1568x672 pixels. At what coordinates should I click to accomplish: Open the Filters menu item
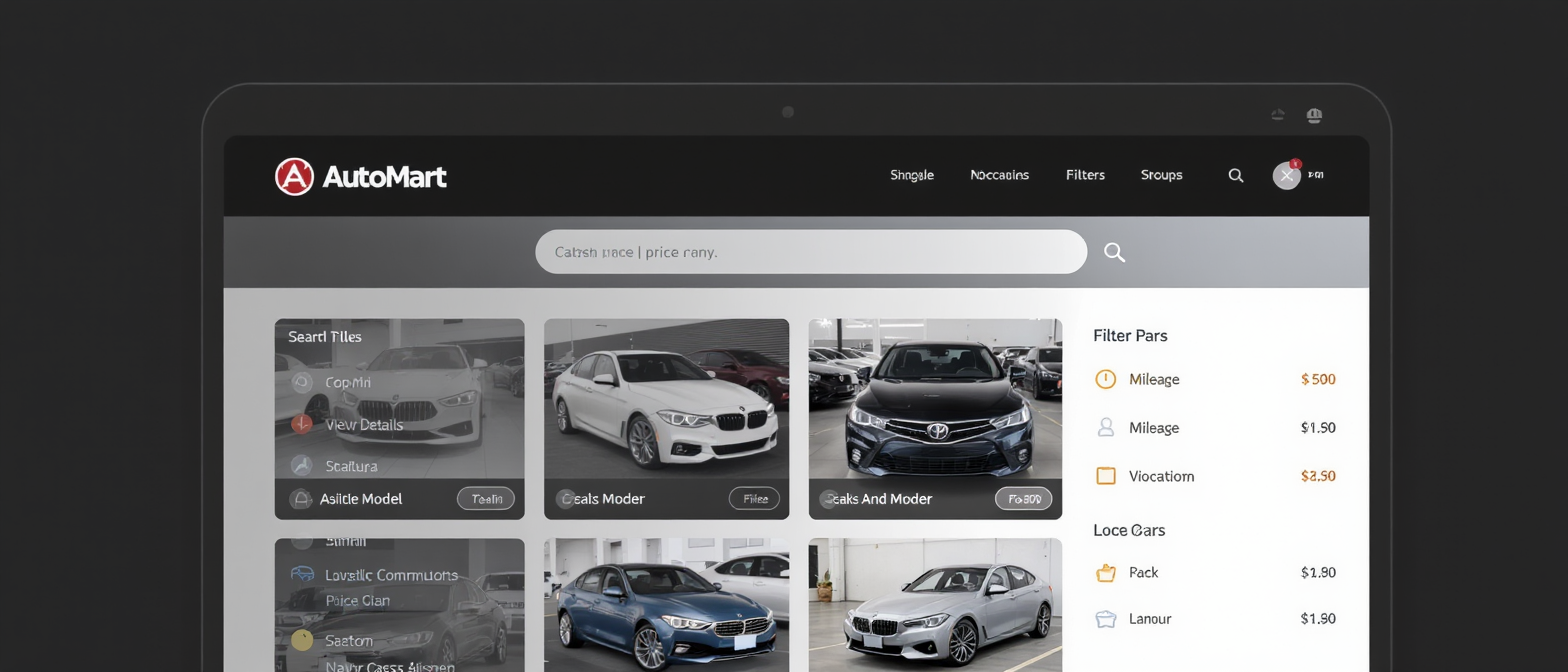(x=1085, y=175)
